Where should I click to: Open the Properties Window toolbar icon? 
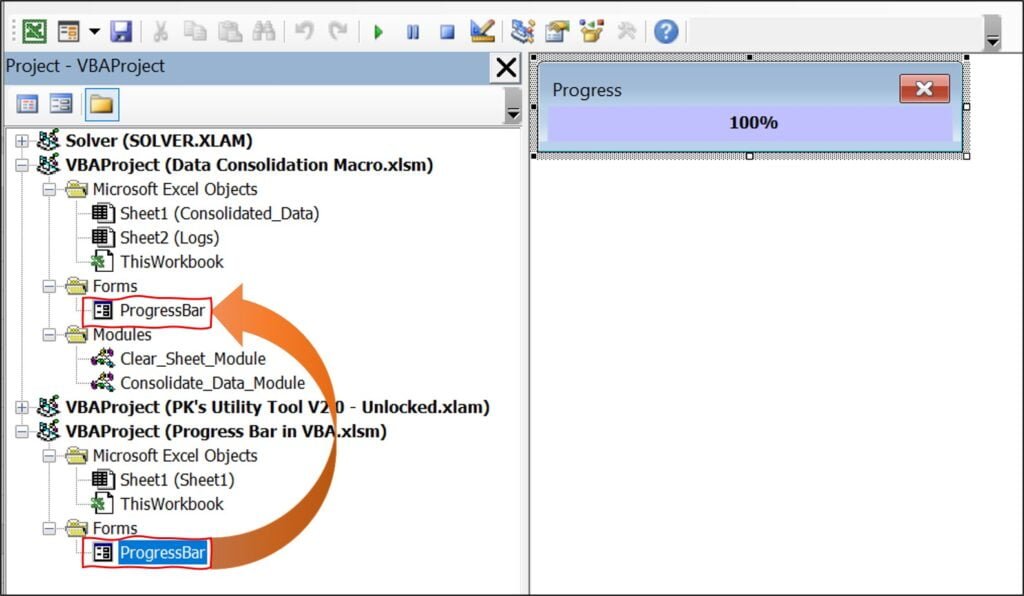(x=557, y=31)
